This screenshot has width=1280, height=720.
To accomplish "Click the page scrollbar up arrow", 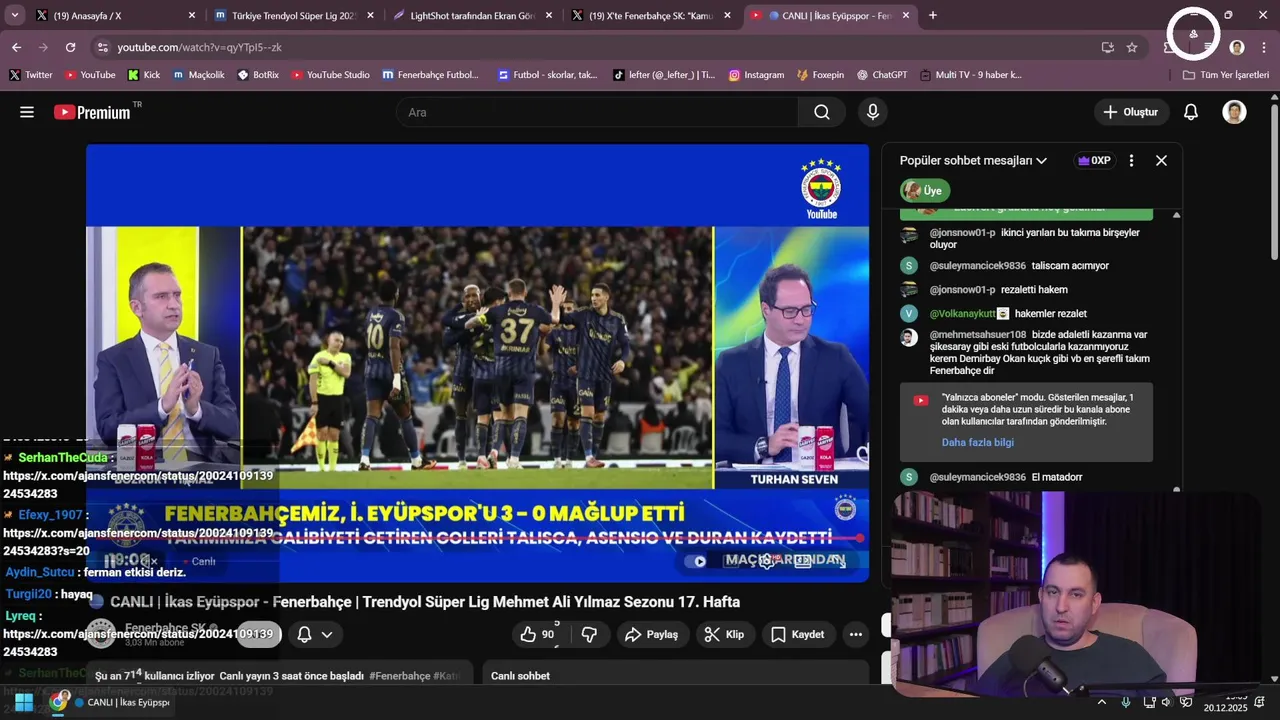I will point(1274,98).
